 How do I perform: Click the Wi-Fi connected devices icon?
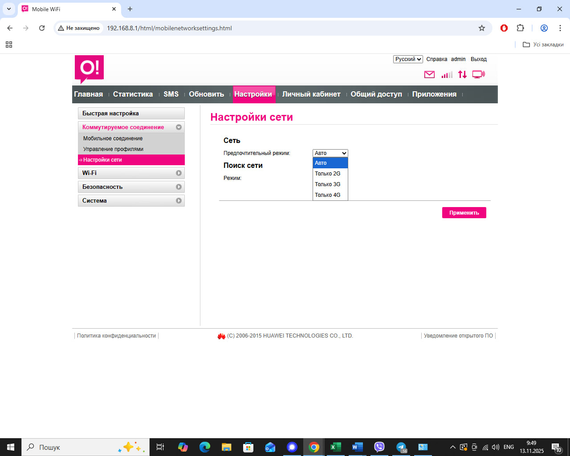coord(478,75)
